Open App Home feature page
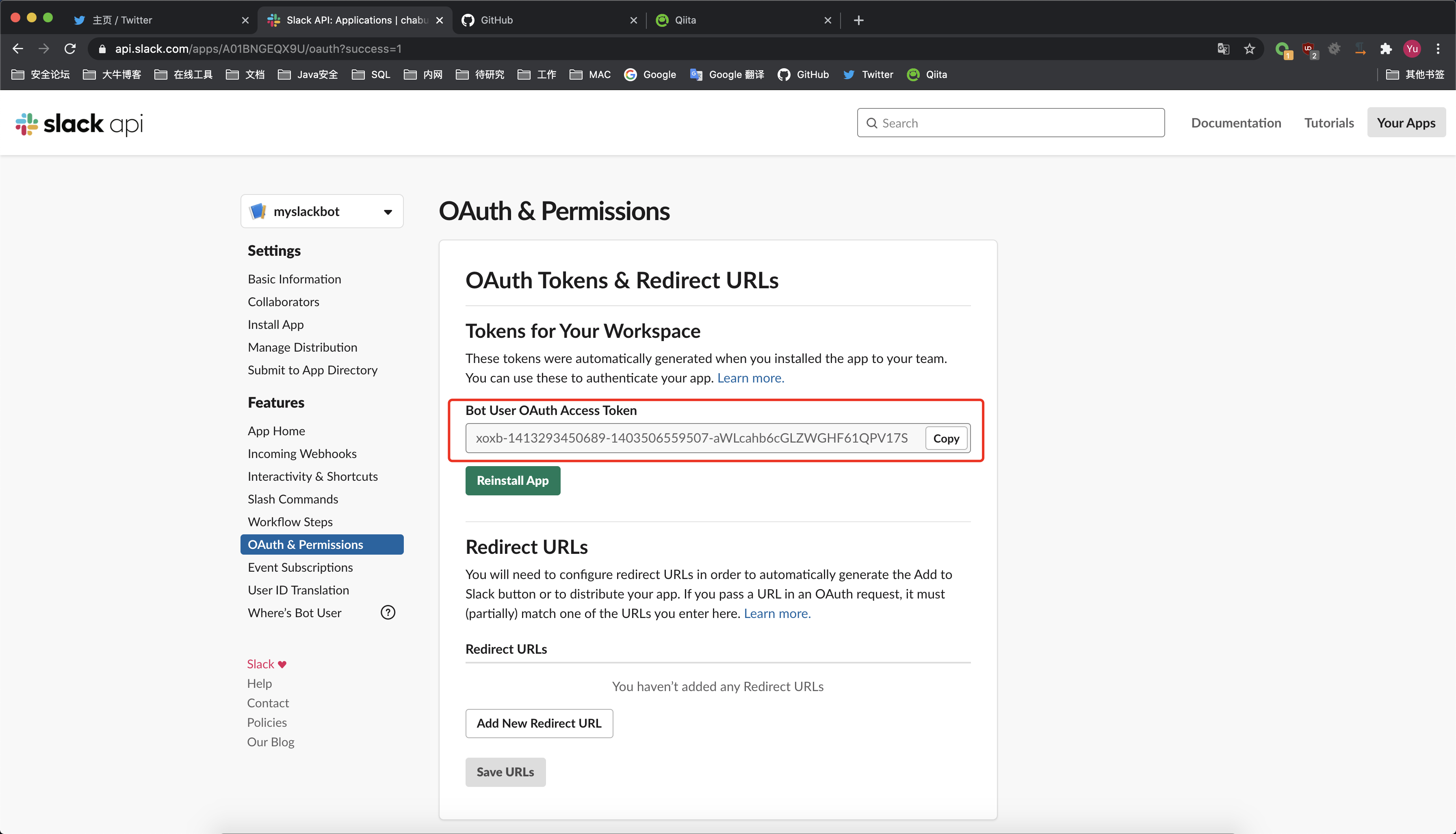Image resolution: width=1456 pixels, height=834 pixels. click(276, 431)
